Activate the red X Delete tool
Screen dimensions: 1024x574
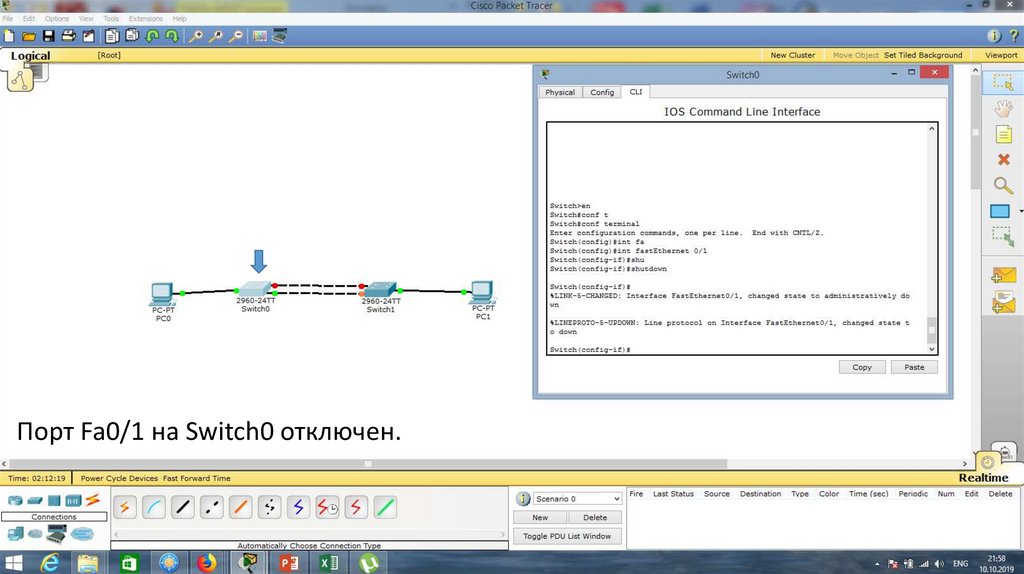click(1004, 159)
